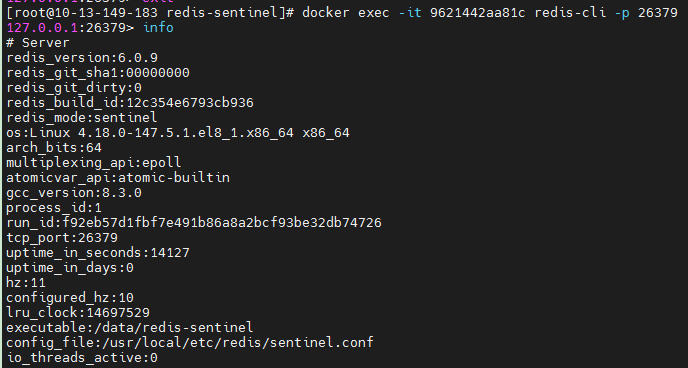Click the 127.0.0.1:26379 prompt text
The height and width of the screenshot is (368, 688).
click(70, 28)
